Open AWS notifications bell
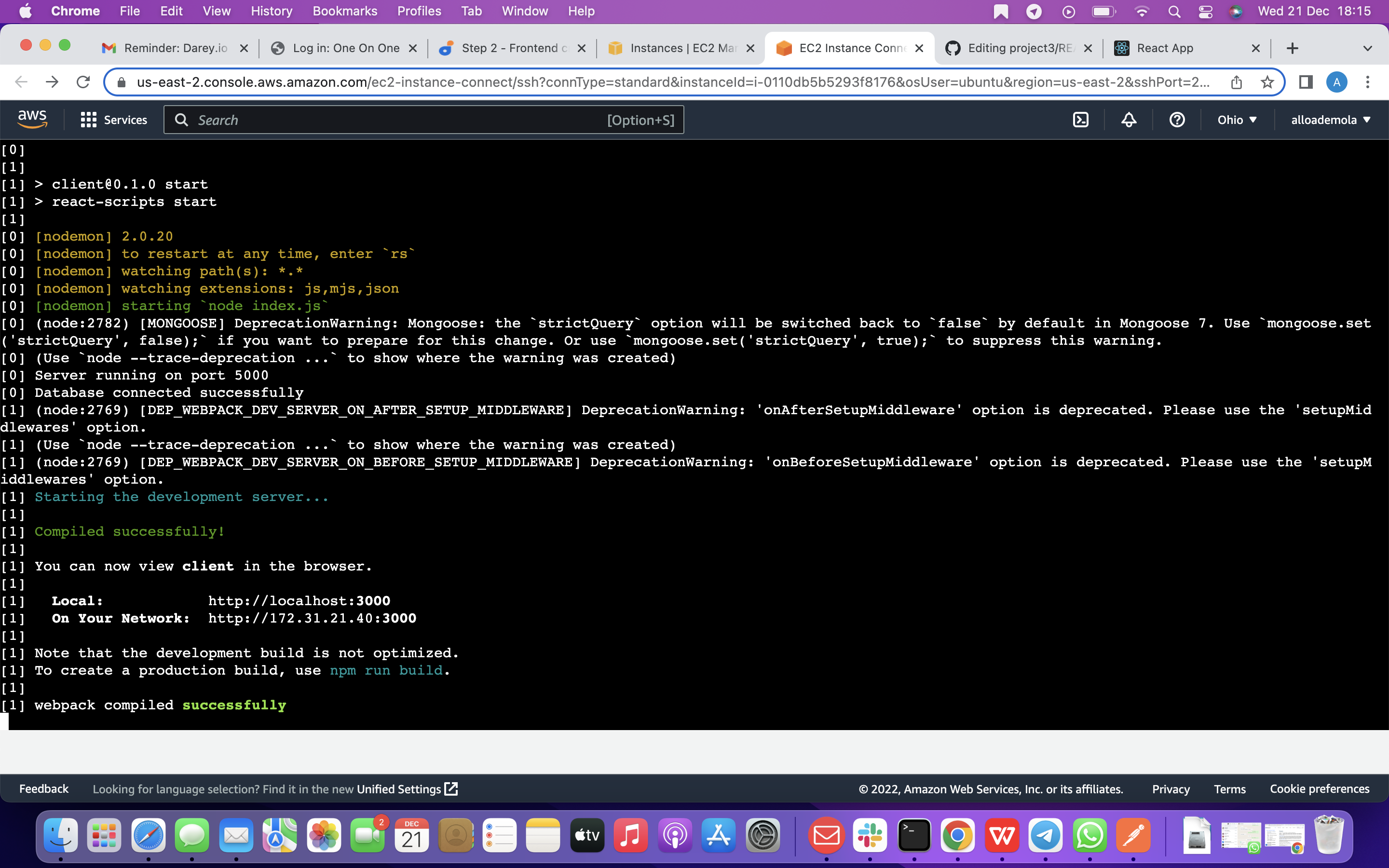The height and width of the screenshot is (868, 1389). [x=1128, y=120]
